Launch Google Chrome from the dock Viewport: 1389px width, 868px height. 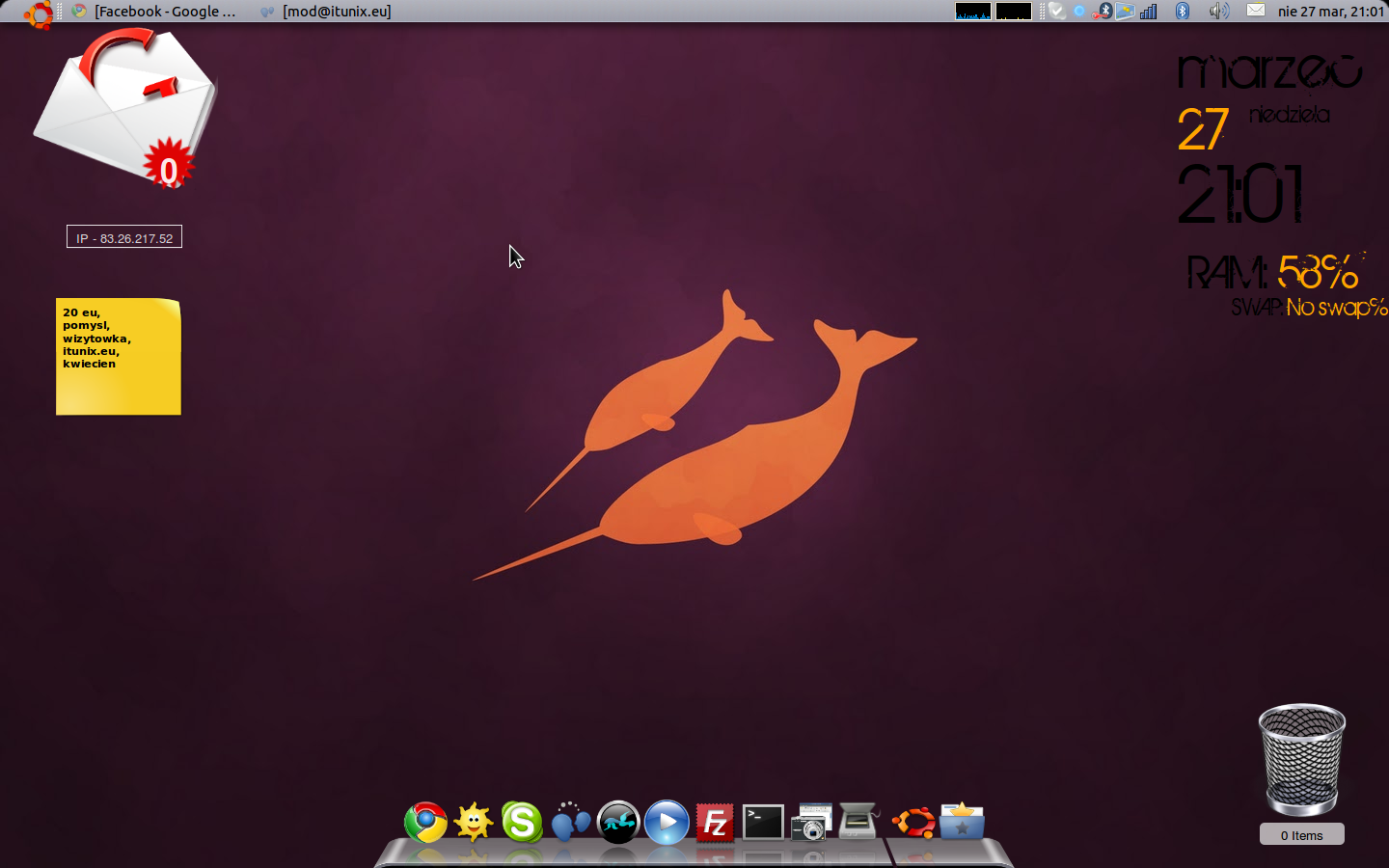click(x=425, y=823)
